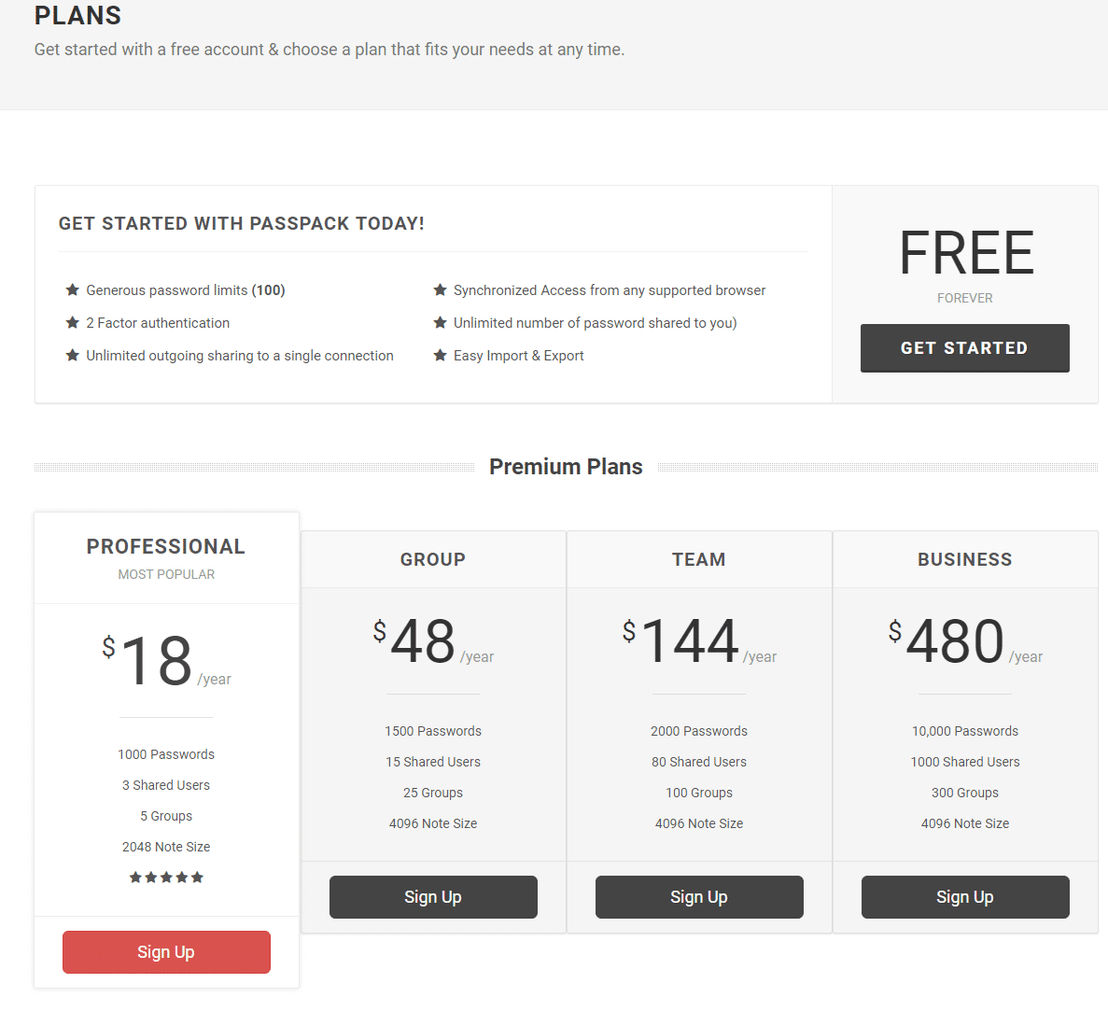Click star icon beside Generous password limits
The image size is (1108, 1027).
coord(72,290)
